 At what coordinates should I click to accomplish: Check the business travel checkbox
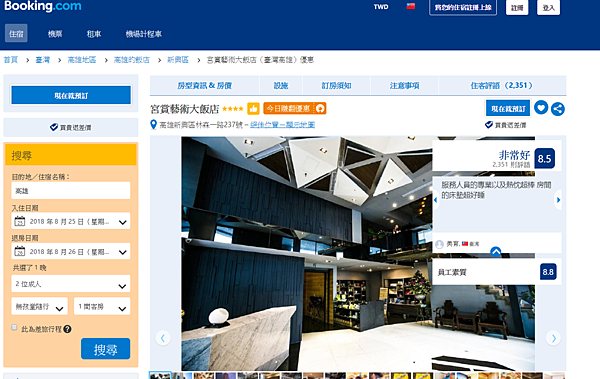pos(14,327)
